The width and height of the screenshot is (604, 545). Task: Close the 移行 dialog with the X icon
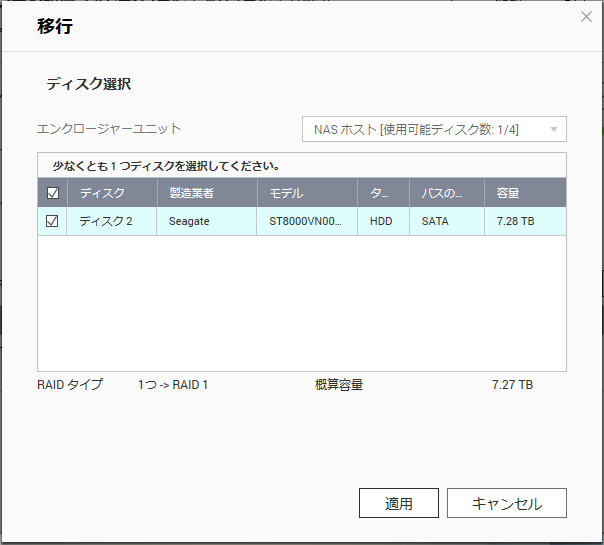586,17
